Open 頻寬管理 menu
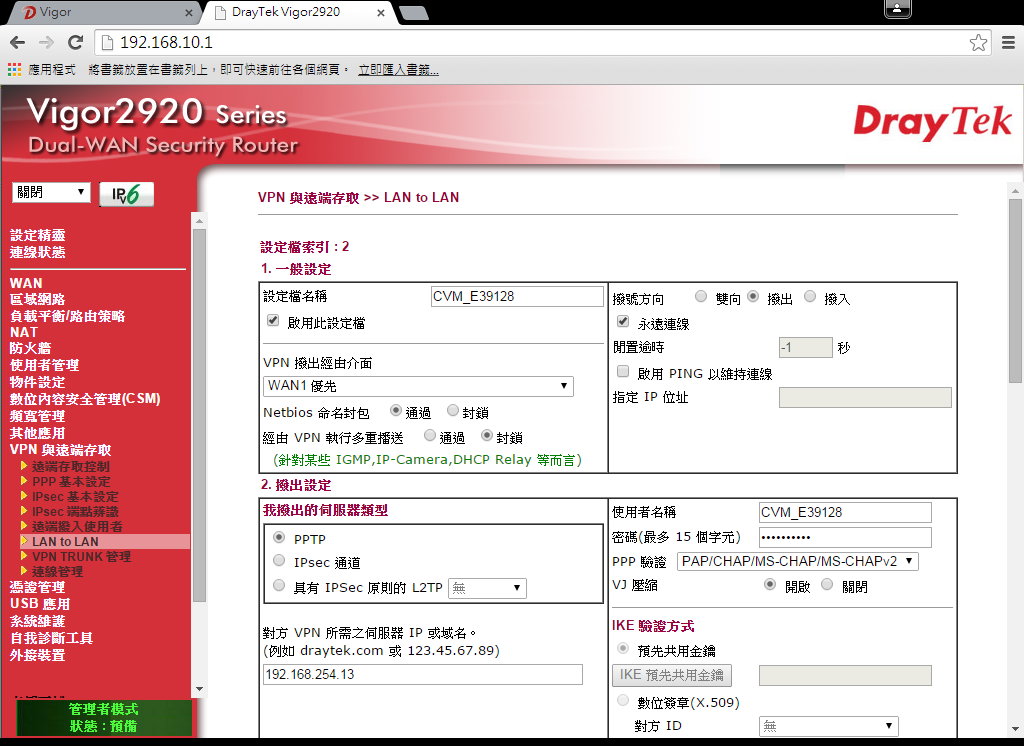 tap(38, 416)
